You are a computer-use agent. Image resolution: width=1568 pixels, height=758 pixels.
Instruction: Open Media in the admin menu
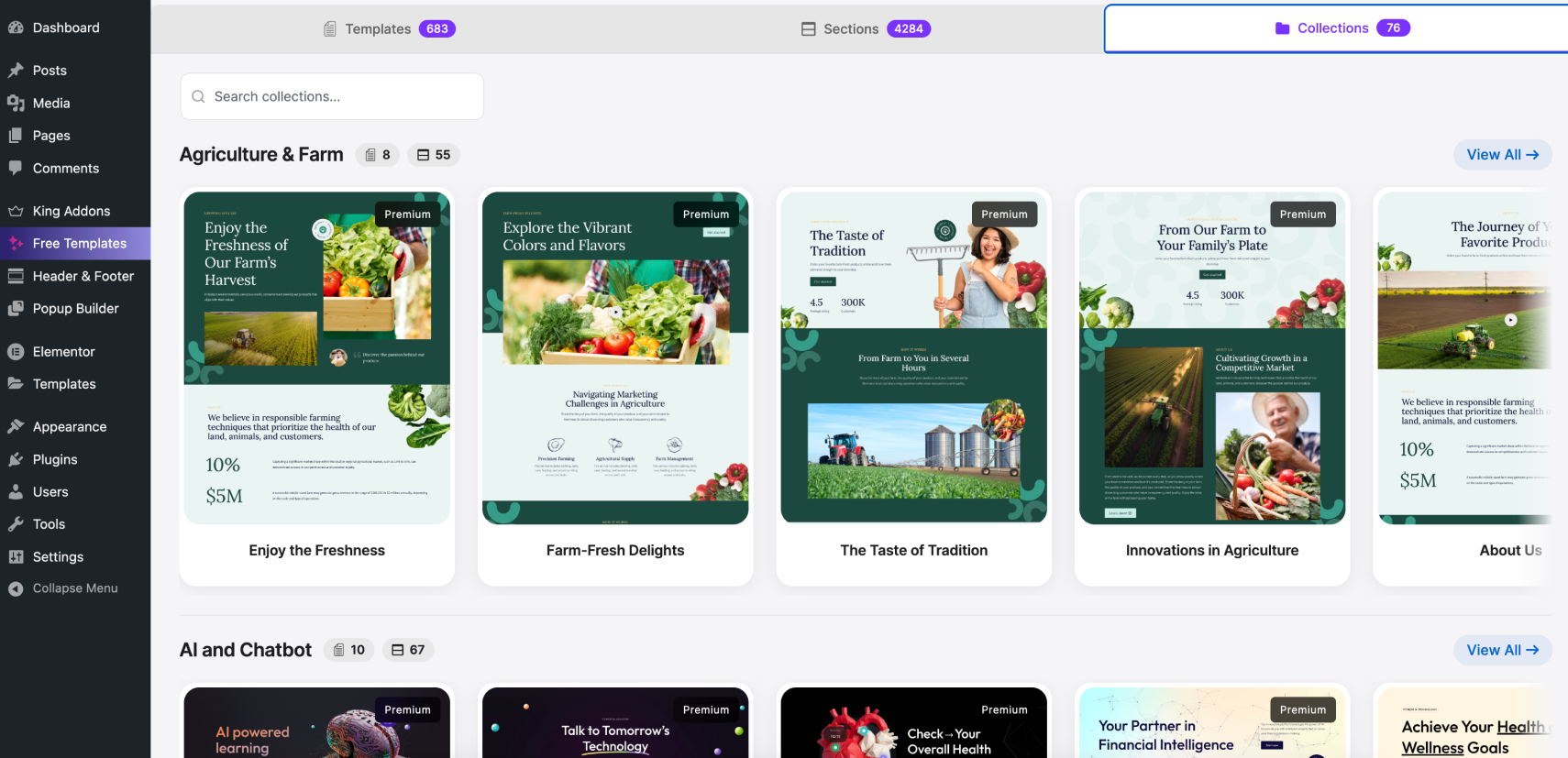tap(75, 103)
